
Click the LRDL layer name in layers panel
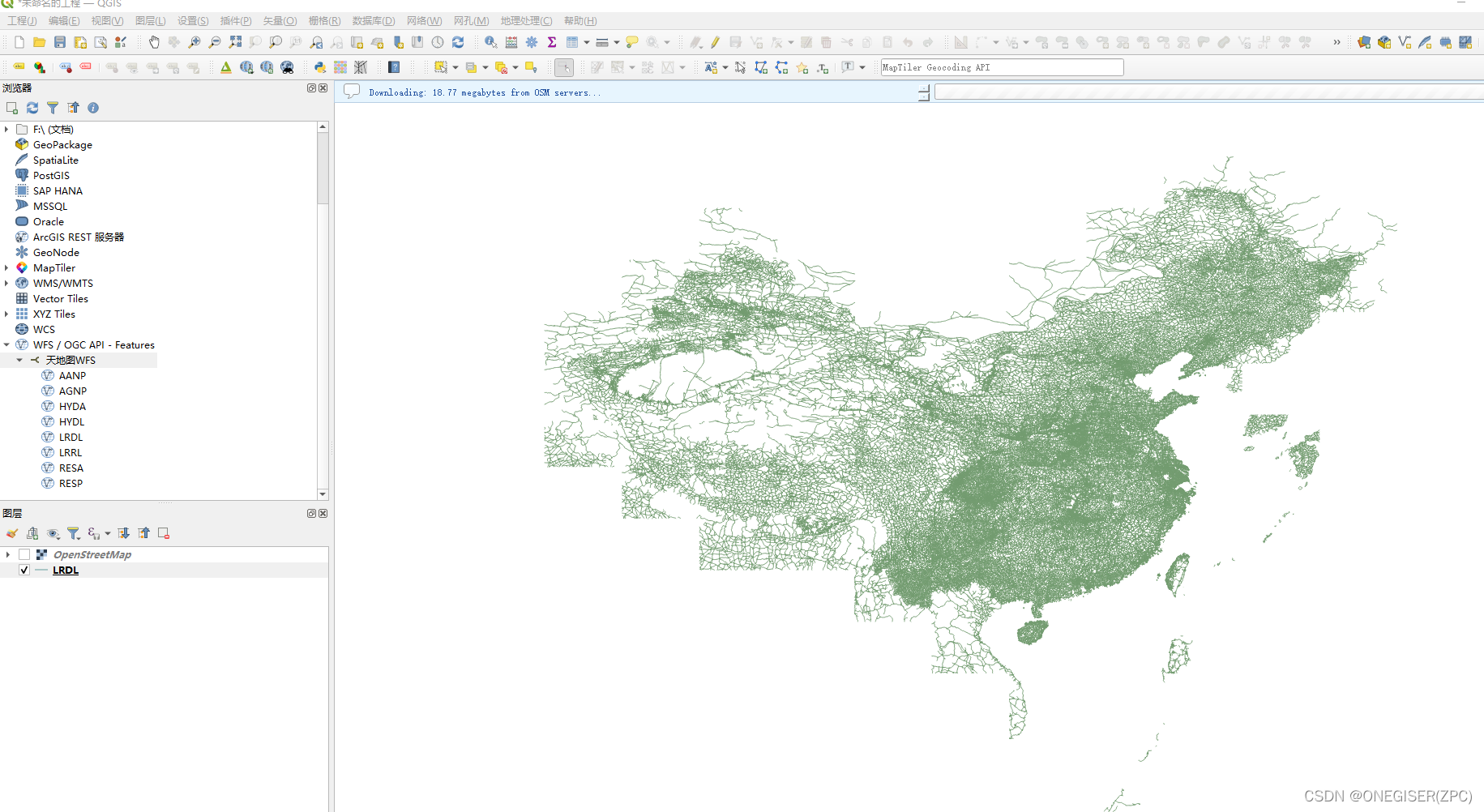point(66,571)
